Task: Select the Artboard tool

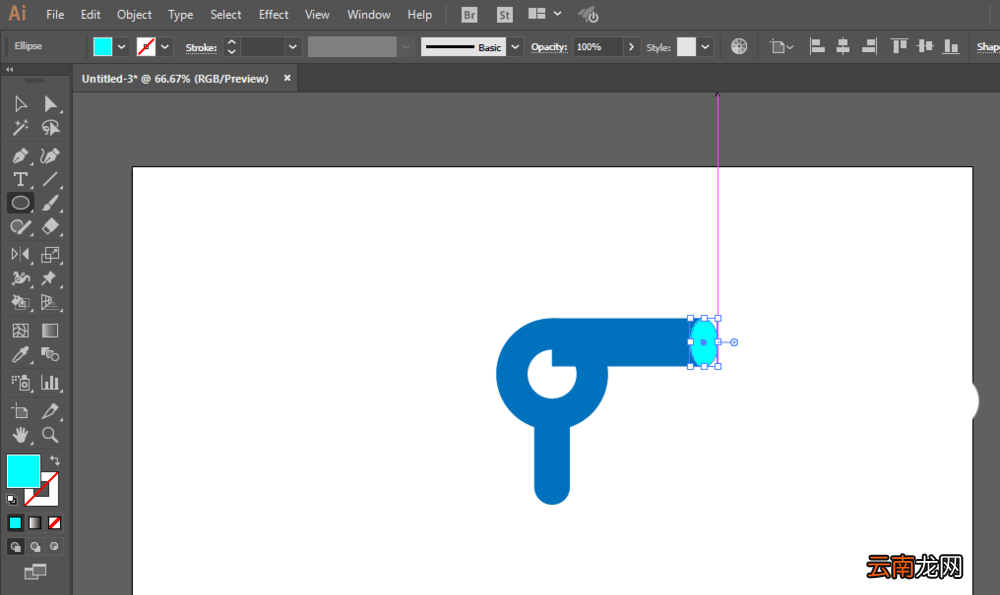Action: click(x=20, y=411)
